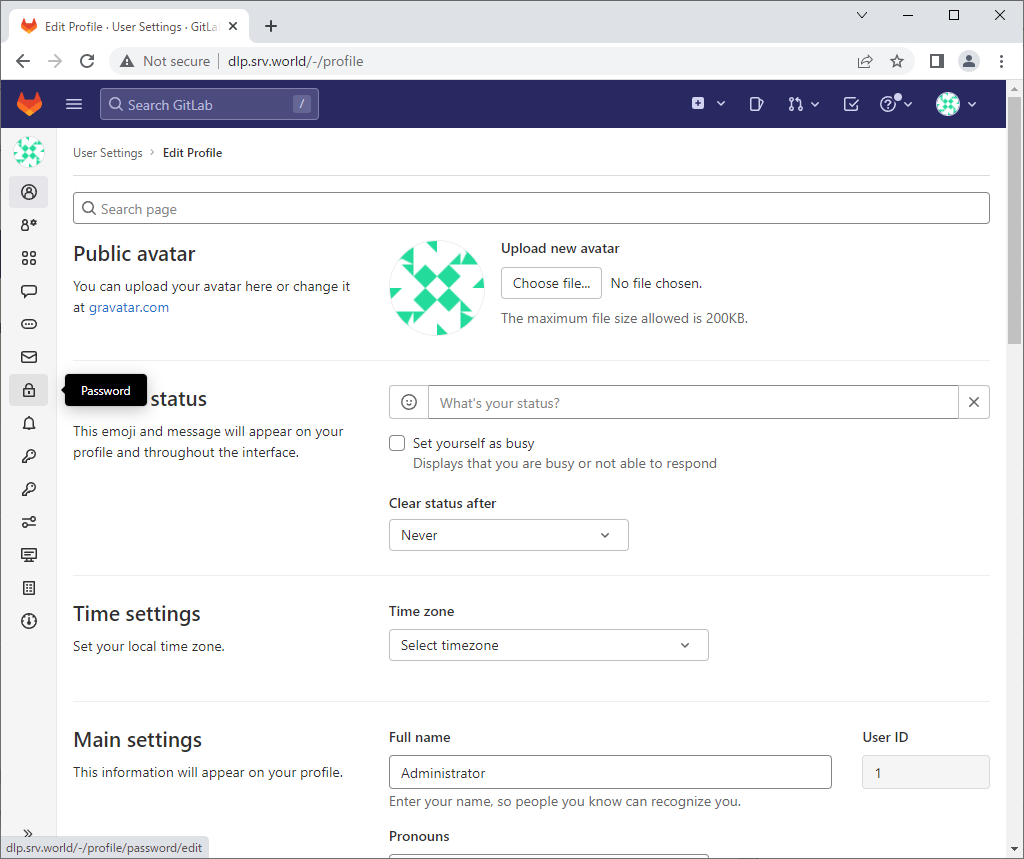Open Emails settings via the envelope icon
This screenshot has width=1024, height=859.
click(28, 356)
